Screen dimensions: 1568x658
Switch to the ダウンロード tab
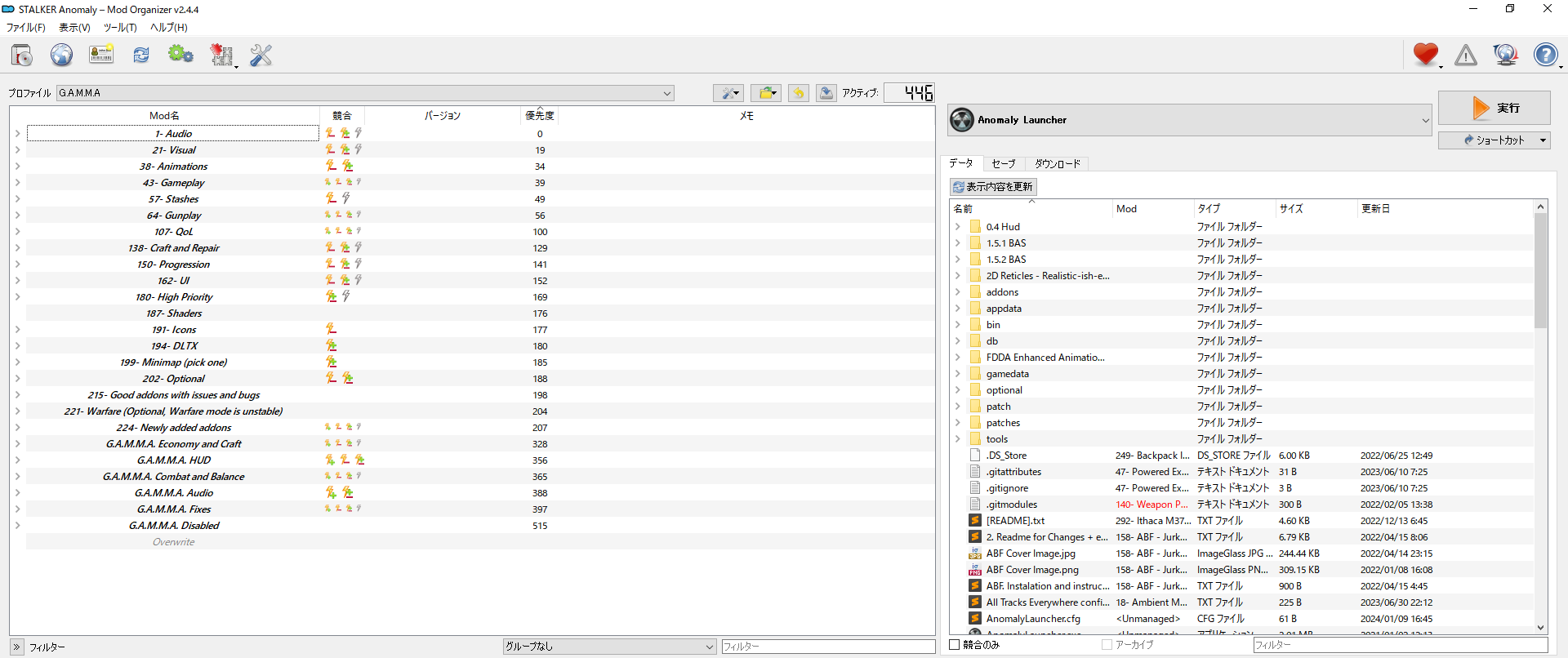(1058, 164)
